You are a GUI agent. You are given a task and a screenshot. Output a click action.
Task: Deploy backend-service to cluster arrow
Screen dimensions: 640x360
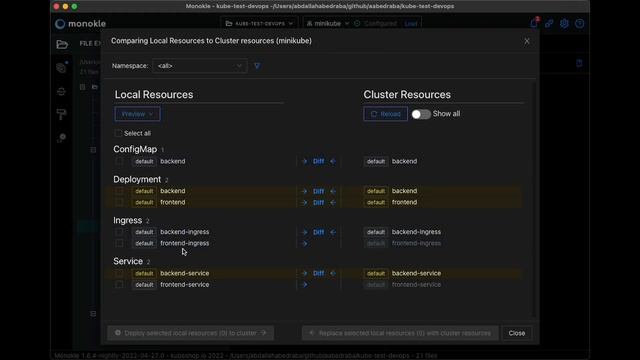[x=304, y=273]
